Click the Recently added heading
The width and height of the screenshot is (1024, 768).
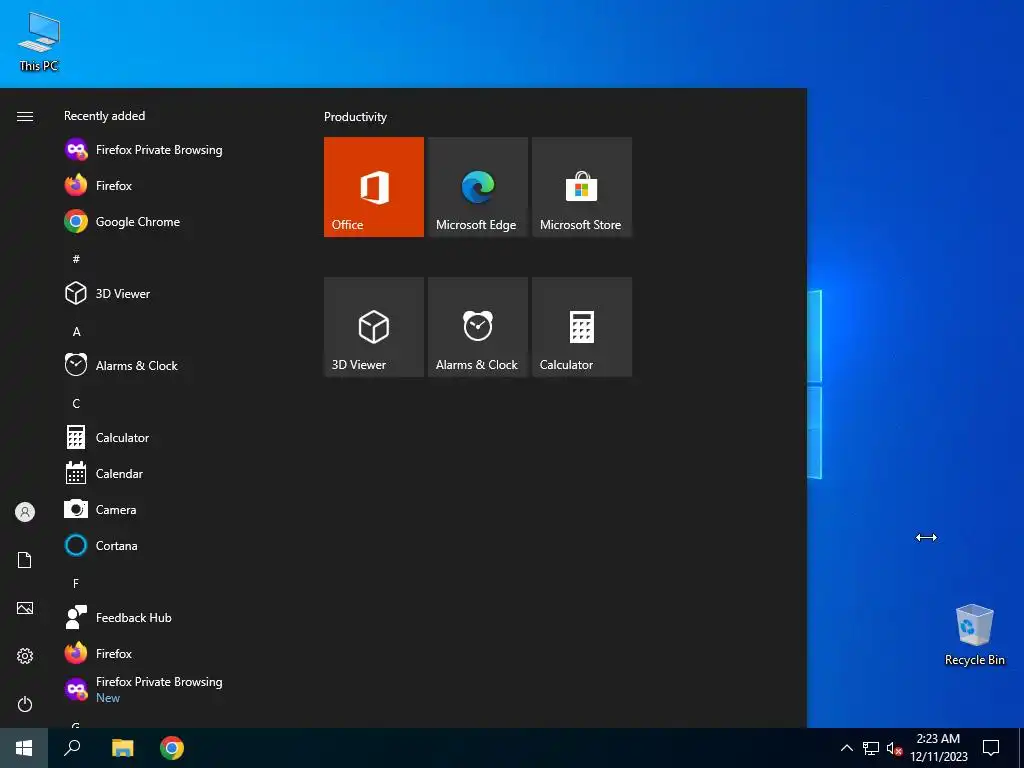(x=104, y=116)
